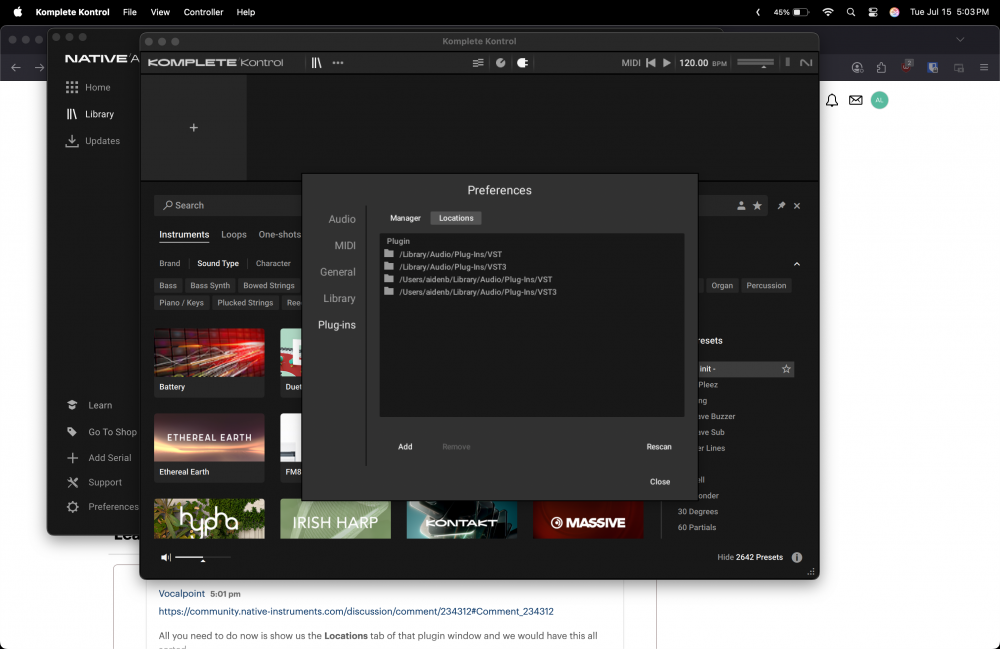Open the community.native-instruments.com comment link
The width and height of the screenshot is (1000, 649).
click(356, 611)
